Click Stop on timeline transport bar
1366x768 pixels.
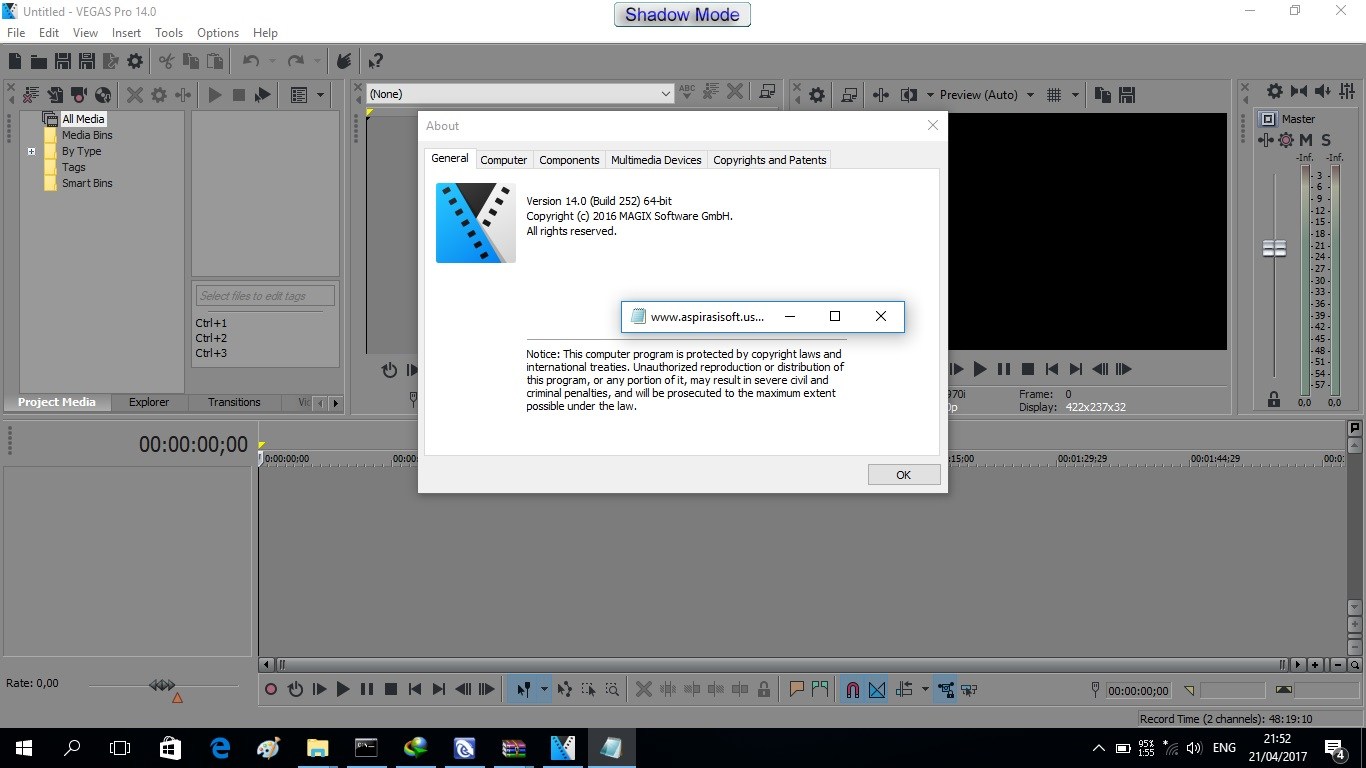click(391, 689)
